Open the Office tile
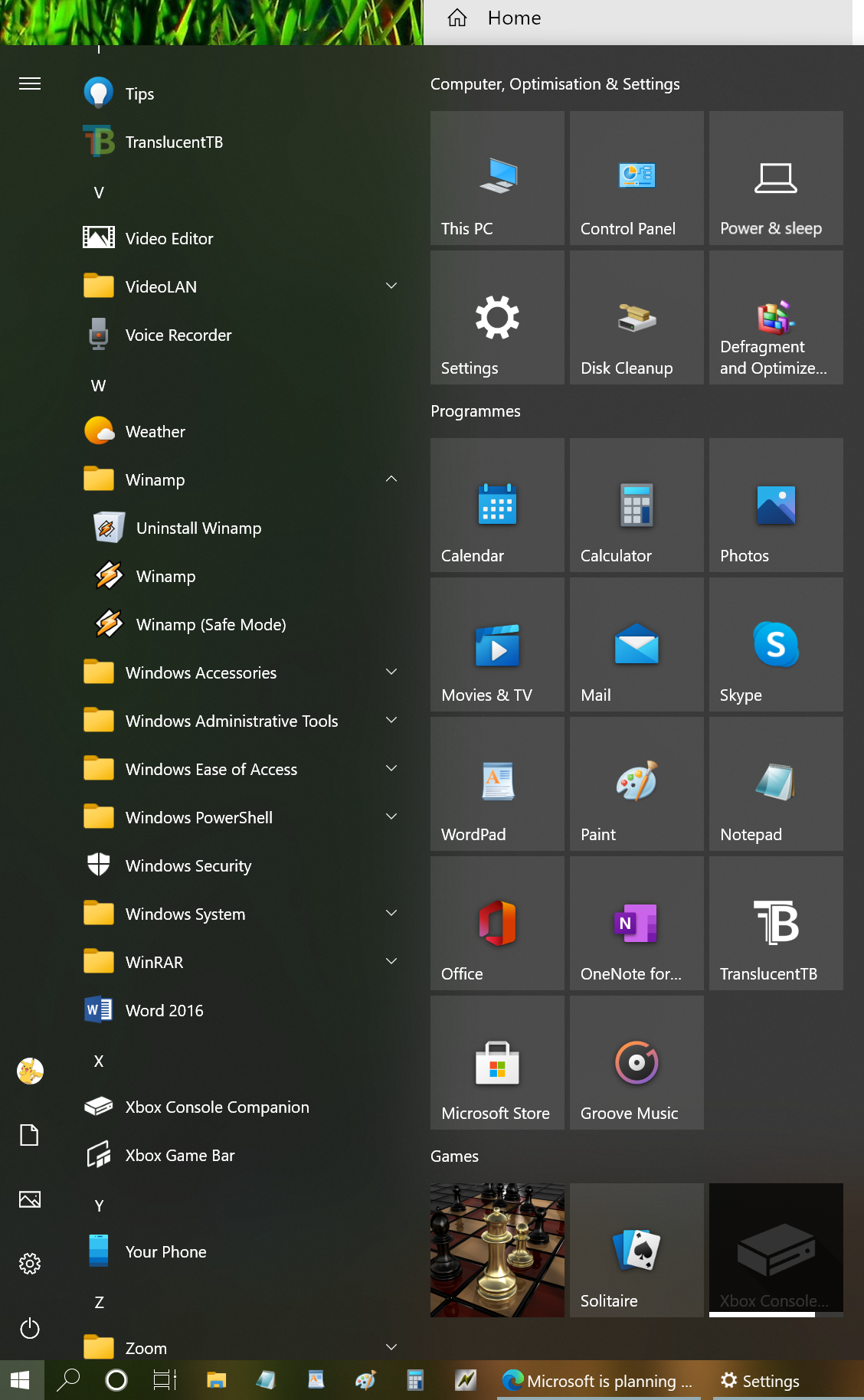 click(x=497, y=923)
